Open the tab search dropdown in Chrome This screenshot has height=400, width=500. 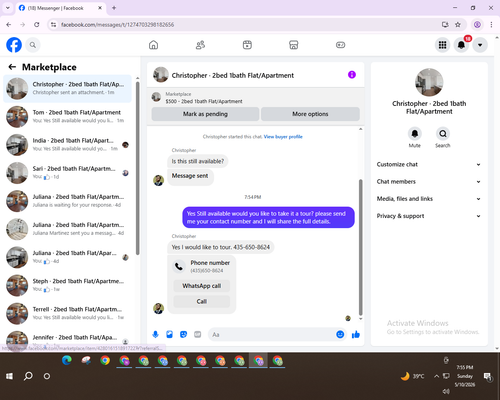pos(8,8)
